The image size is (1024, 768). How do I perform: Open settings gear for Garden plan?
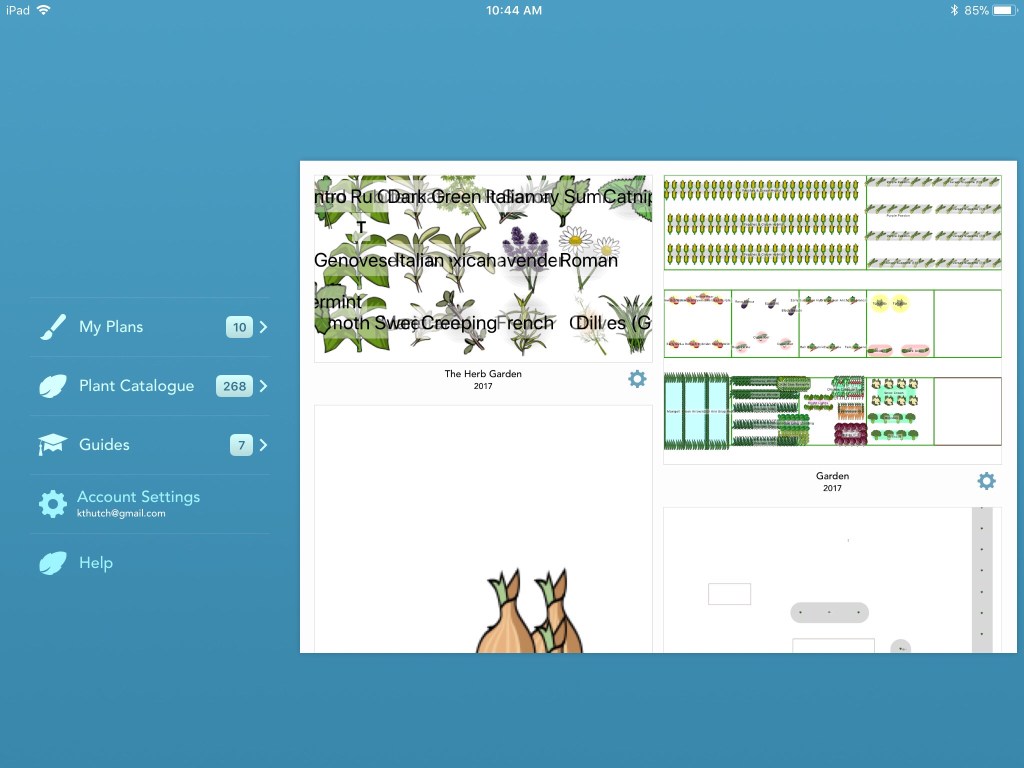986,481
